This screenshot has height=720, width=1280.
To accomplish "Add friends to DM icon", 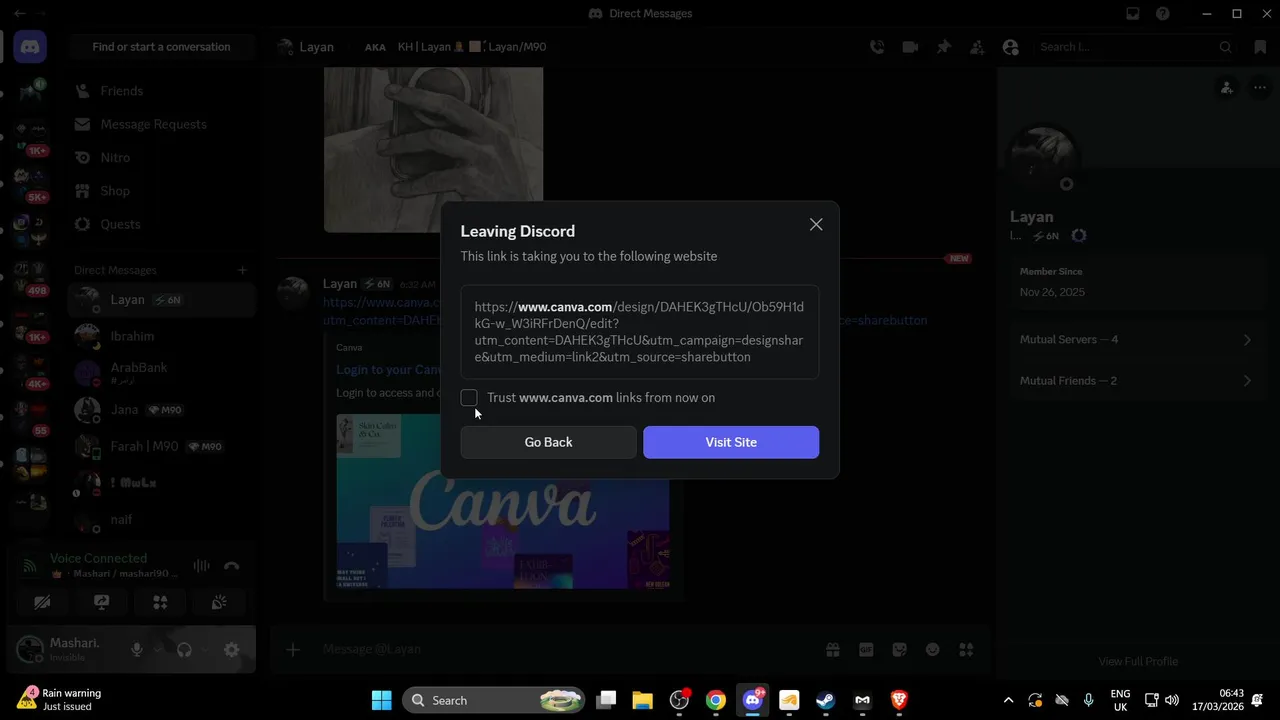I will point(977,47).
